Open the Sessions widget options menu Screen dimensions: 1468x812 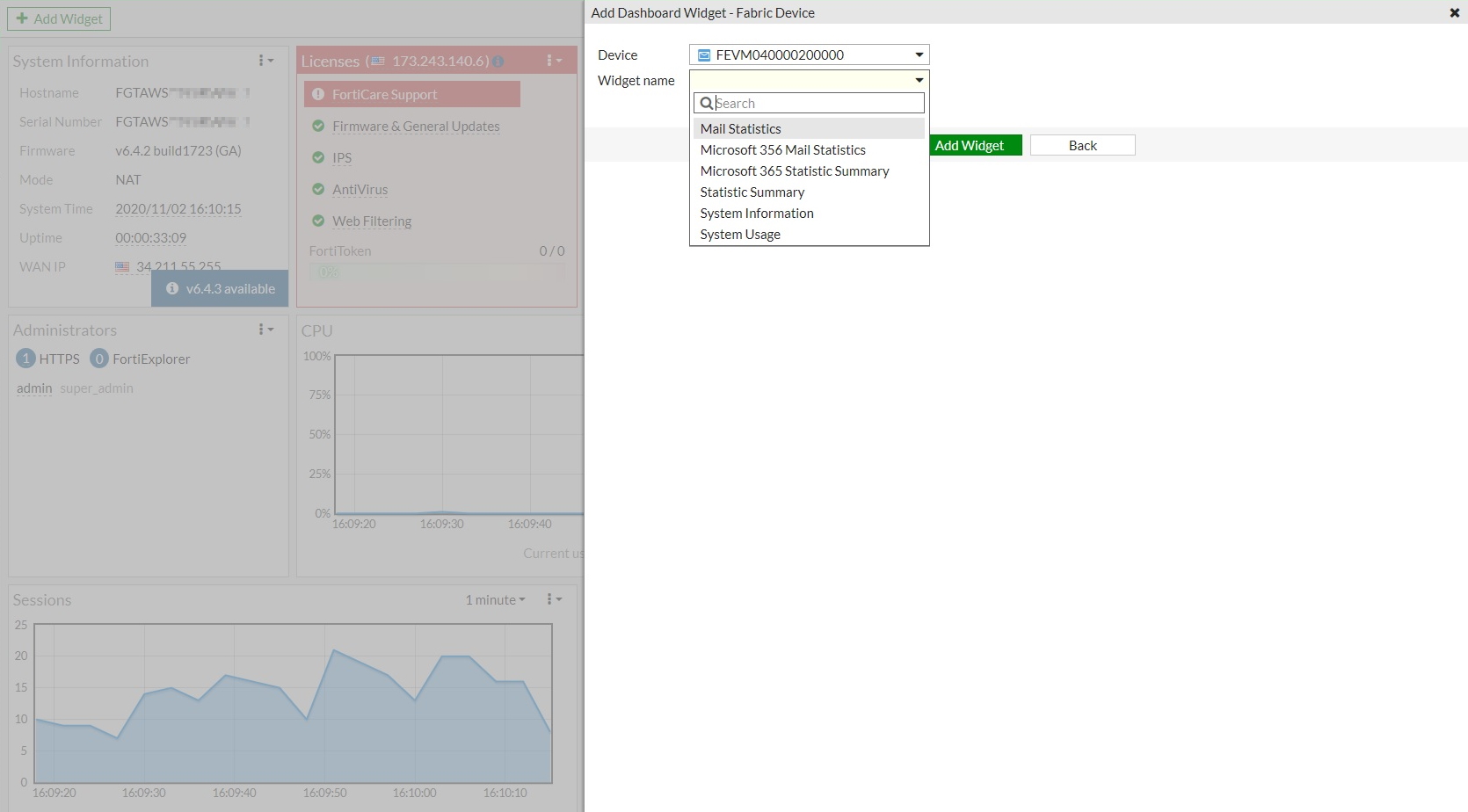553,599
